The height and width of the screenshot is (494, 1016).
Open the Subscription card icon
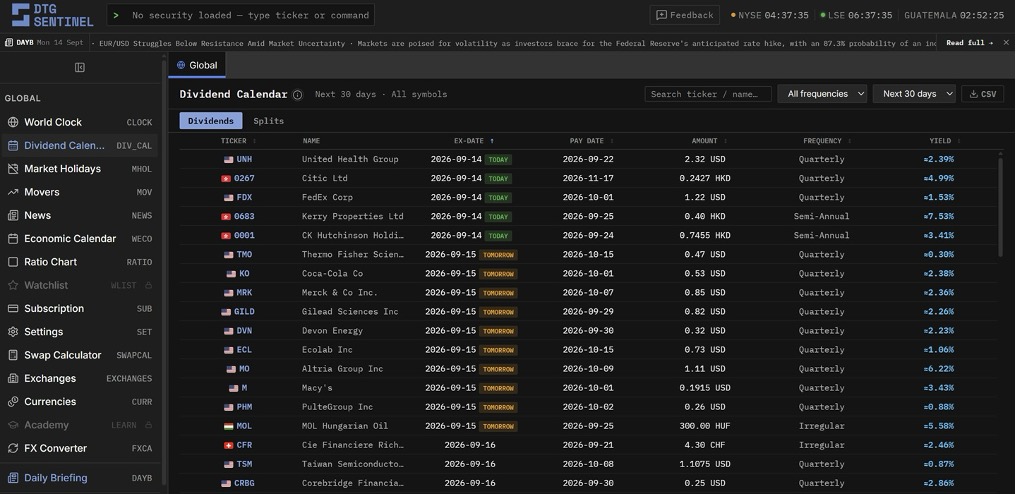click(12, 309)
